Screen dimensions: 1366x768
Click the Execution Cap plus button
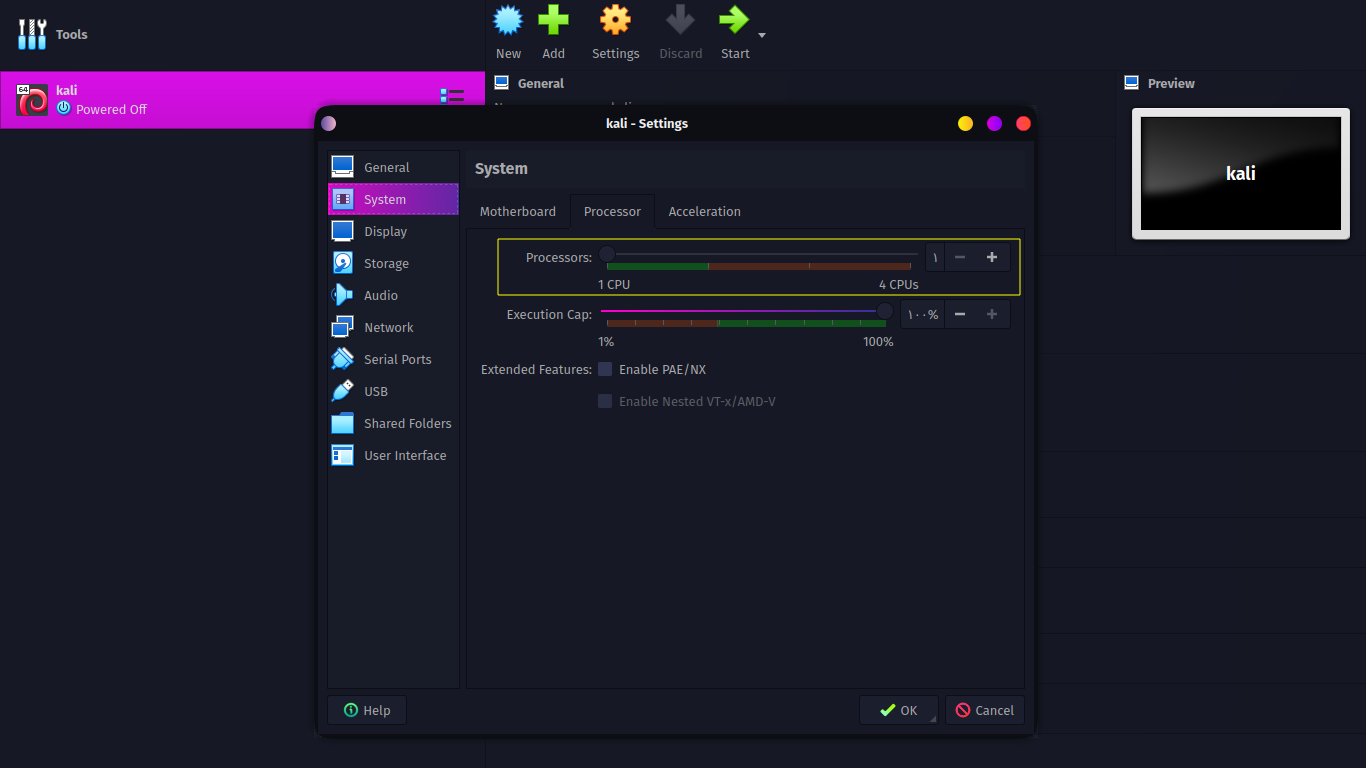tap(992, 314)
